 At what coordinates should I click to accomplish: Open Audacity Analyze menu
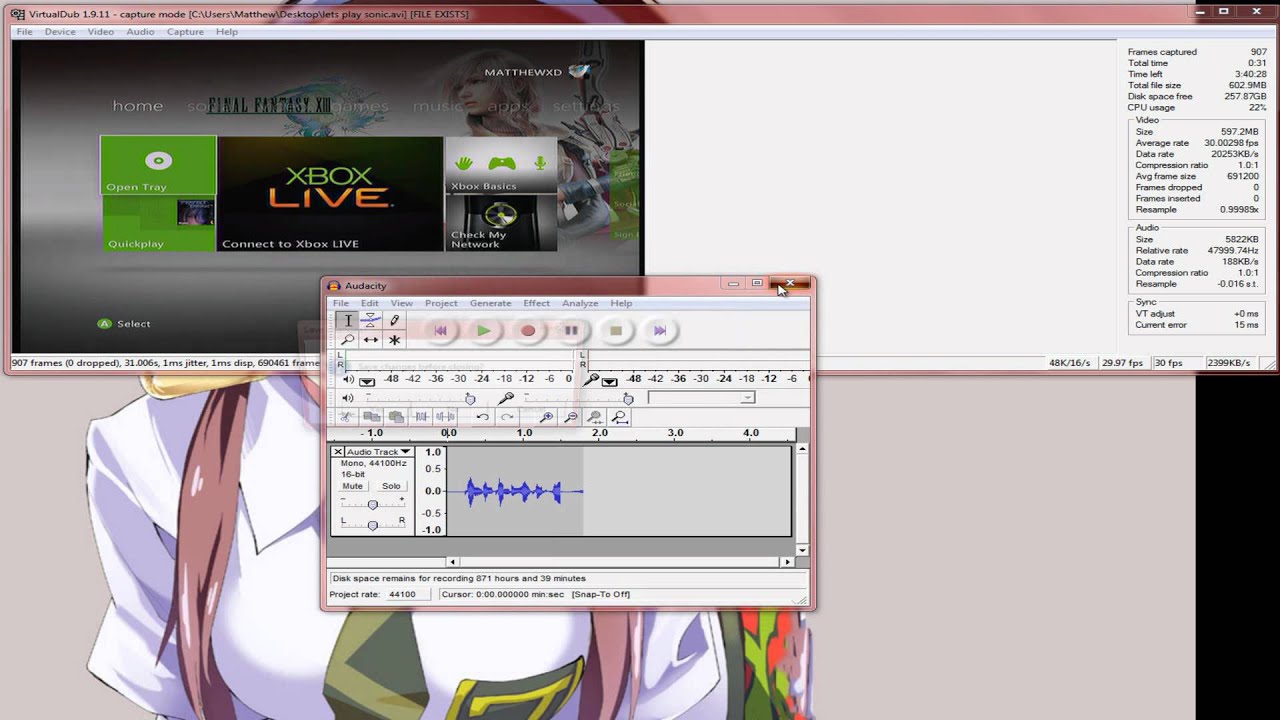pyautogui.click(x=580, y=303)
